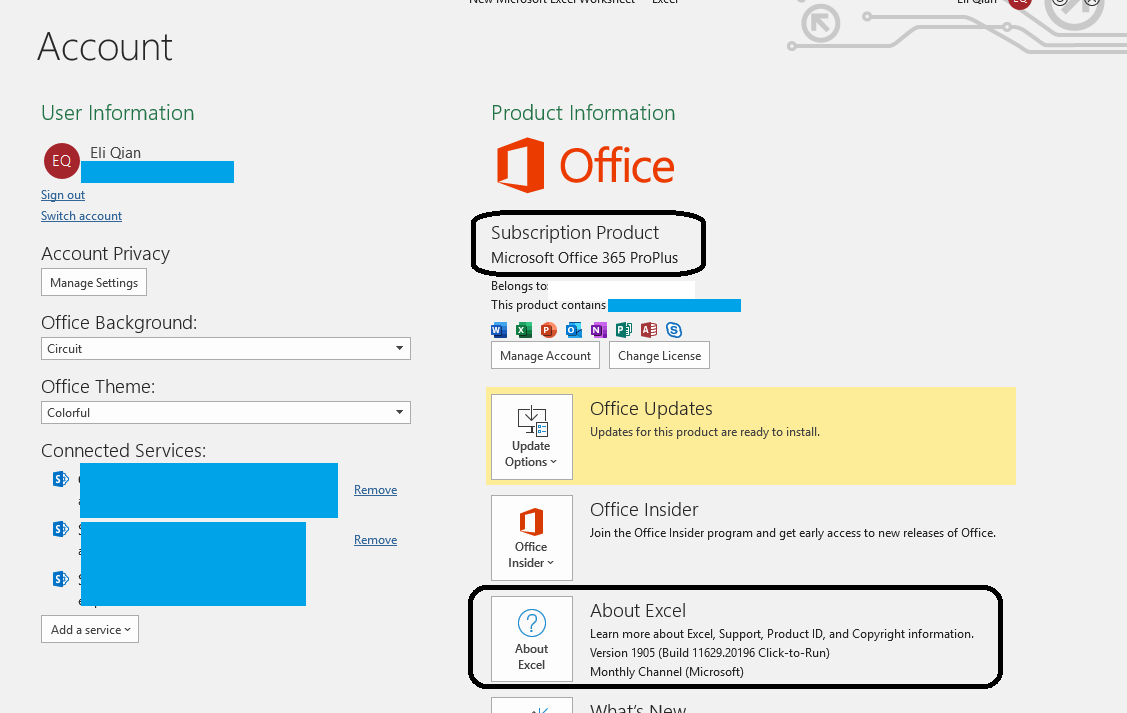
Task: Click the Switch account link
Action: coord(81,216)
